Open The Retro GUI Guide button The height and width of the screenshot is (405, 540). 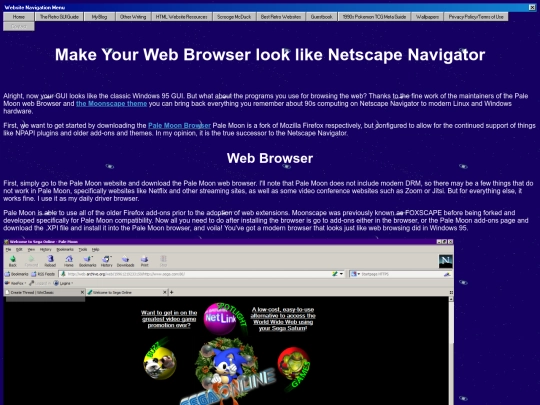click(x=59, y=17)
